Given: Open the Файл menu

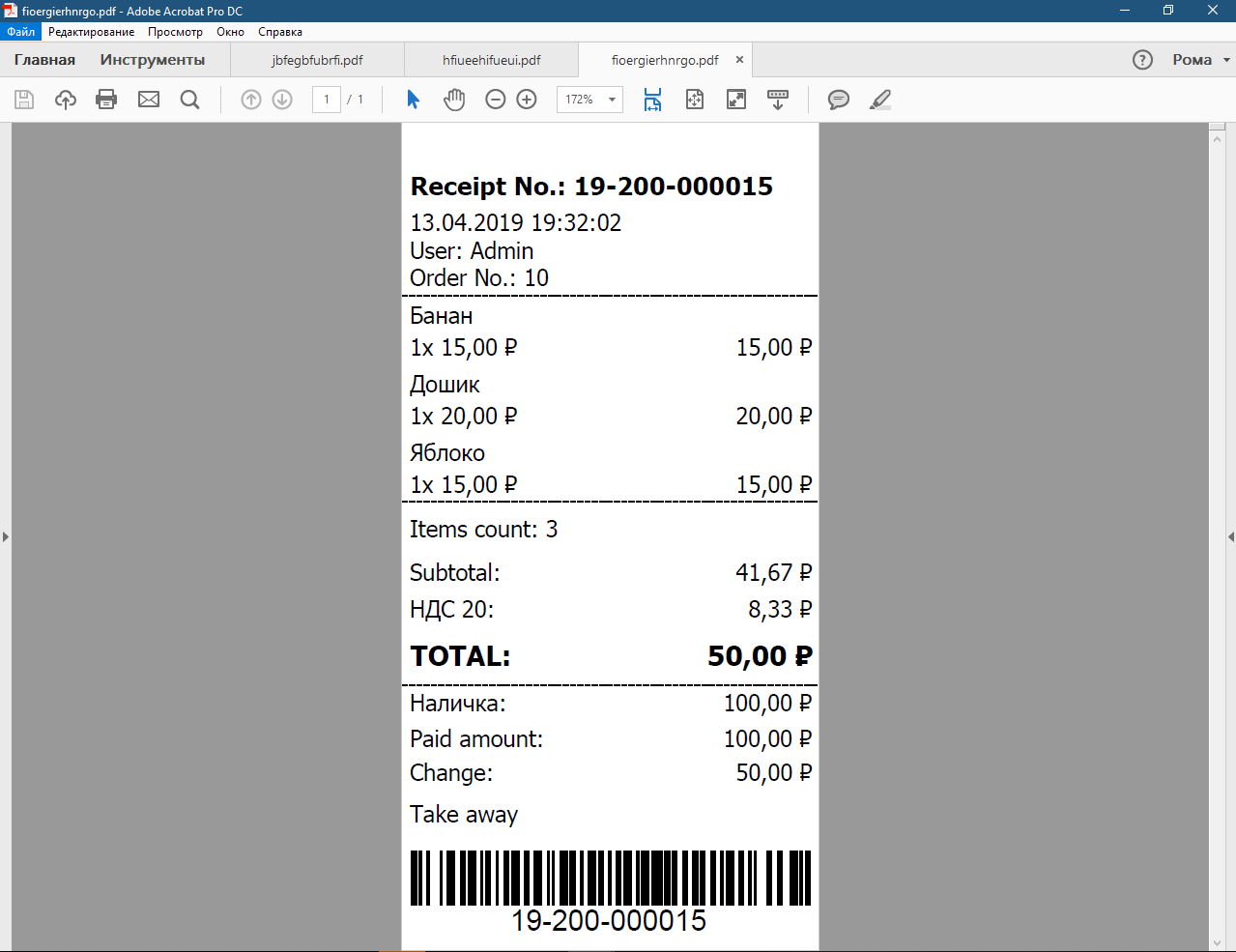Looking at the screenshot, I should tap(20, 32).
